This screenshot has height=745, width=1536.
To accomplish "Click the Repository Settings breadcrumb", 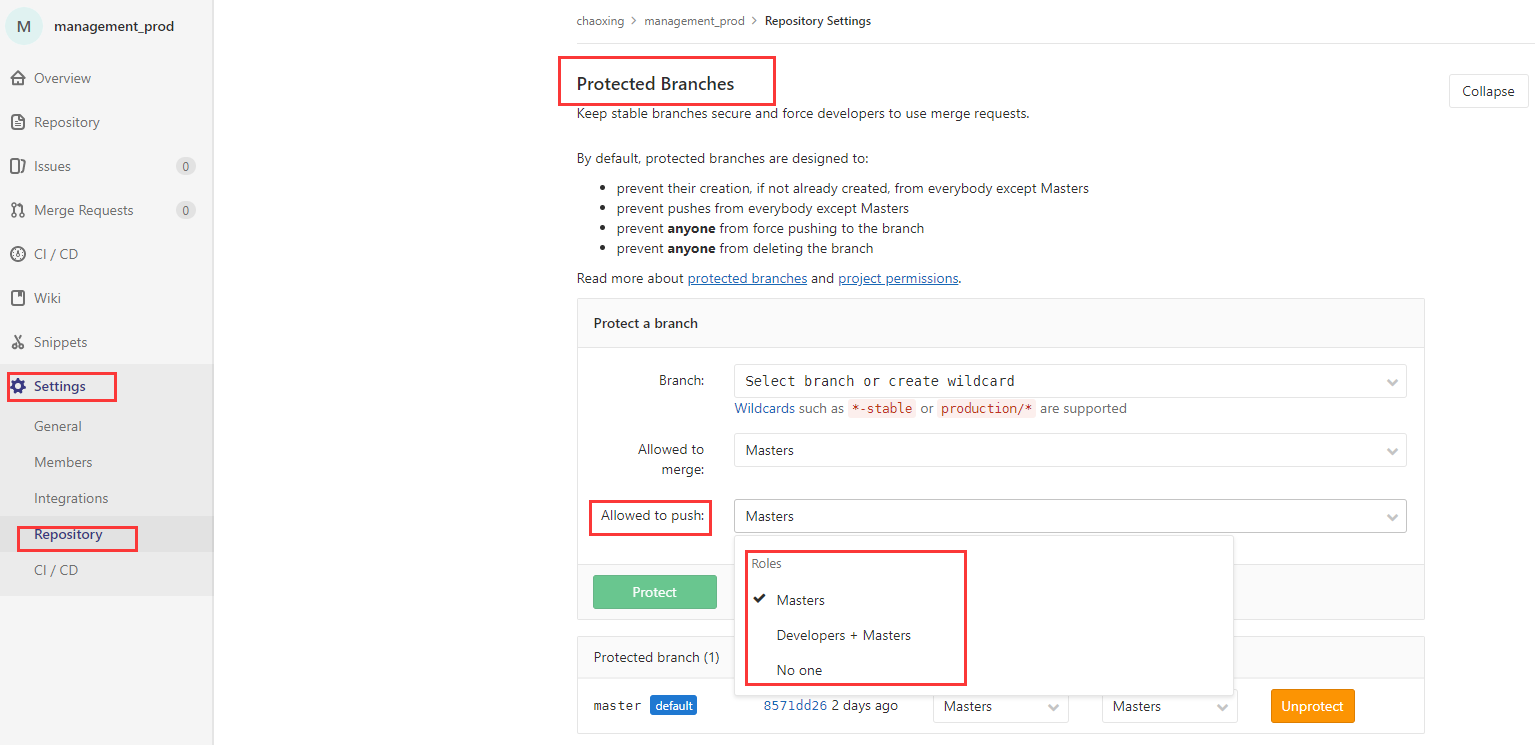I will (x=817, y=21).
